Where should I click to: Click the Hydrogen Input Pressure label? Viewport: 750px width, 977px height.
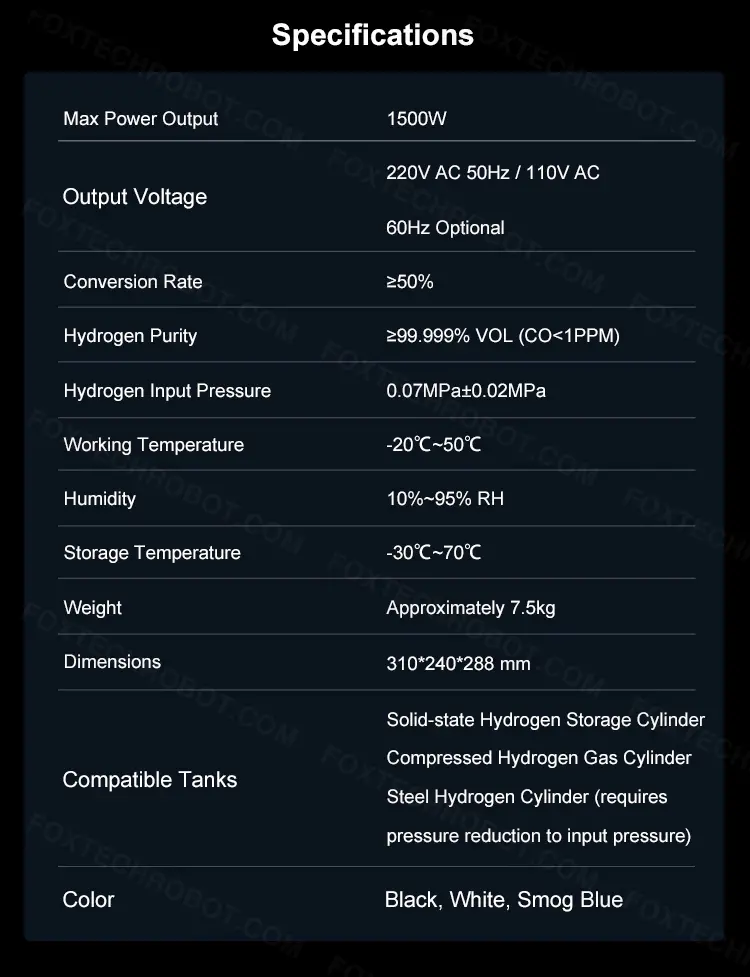[167, 391]
